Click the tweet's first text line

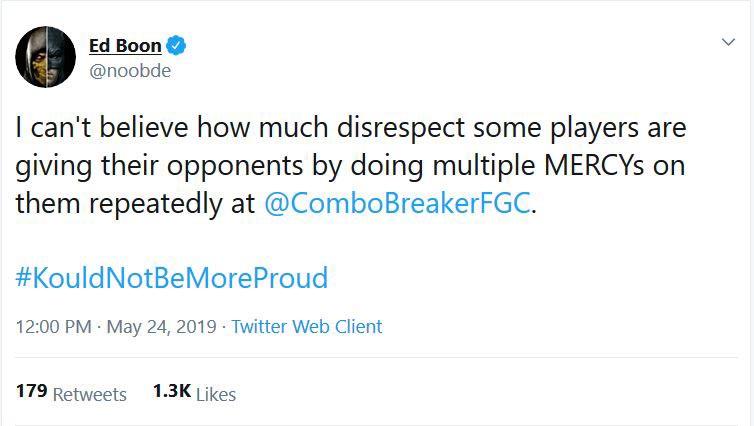(350, 129)
